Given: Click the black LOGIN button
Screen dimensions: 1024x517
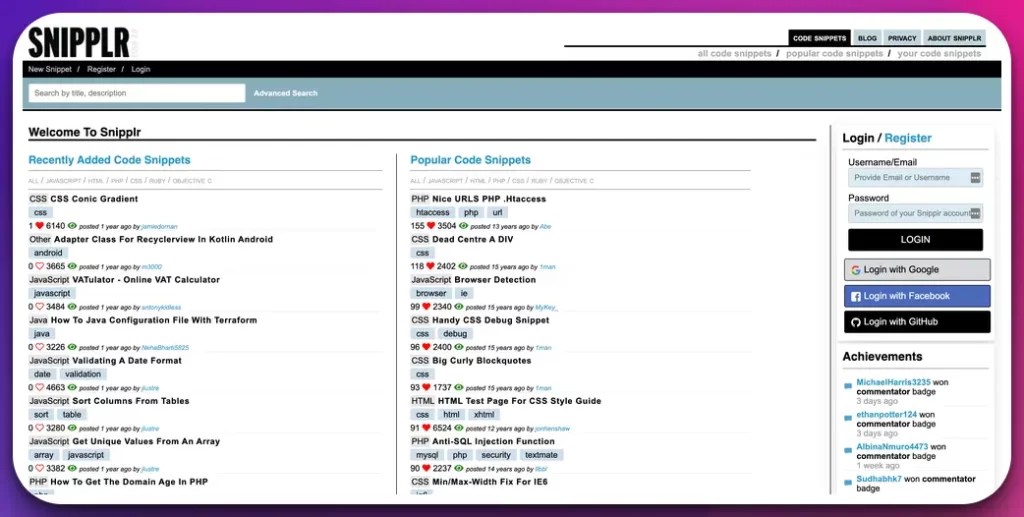Looking at the screenshot, I should [x=915, y=240].
